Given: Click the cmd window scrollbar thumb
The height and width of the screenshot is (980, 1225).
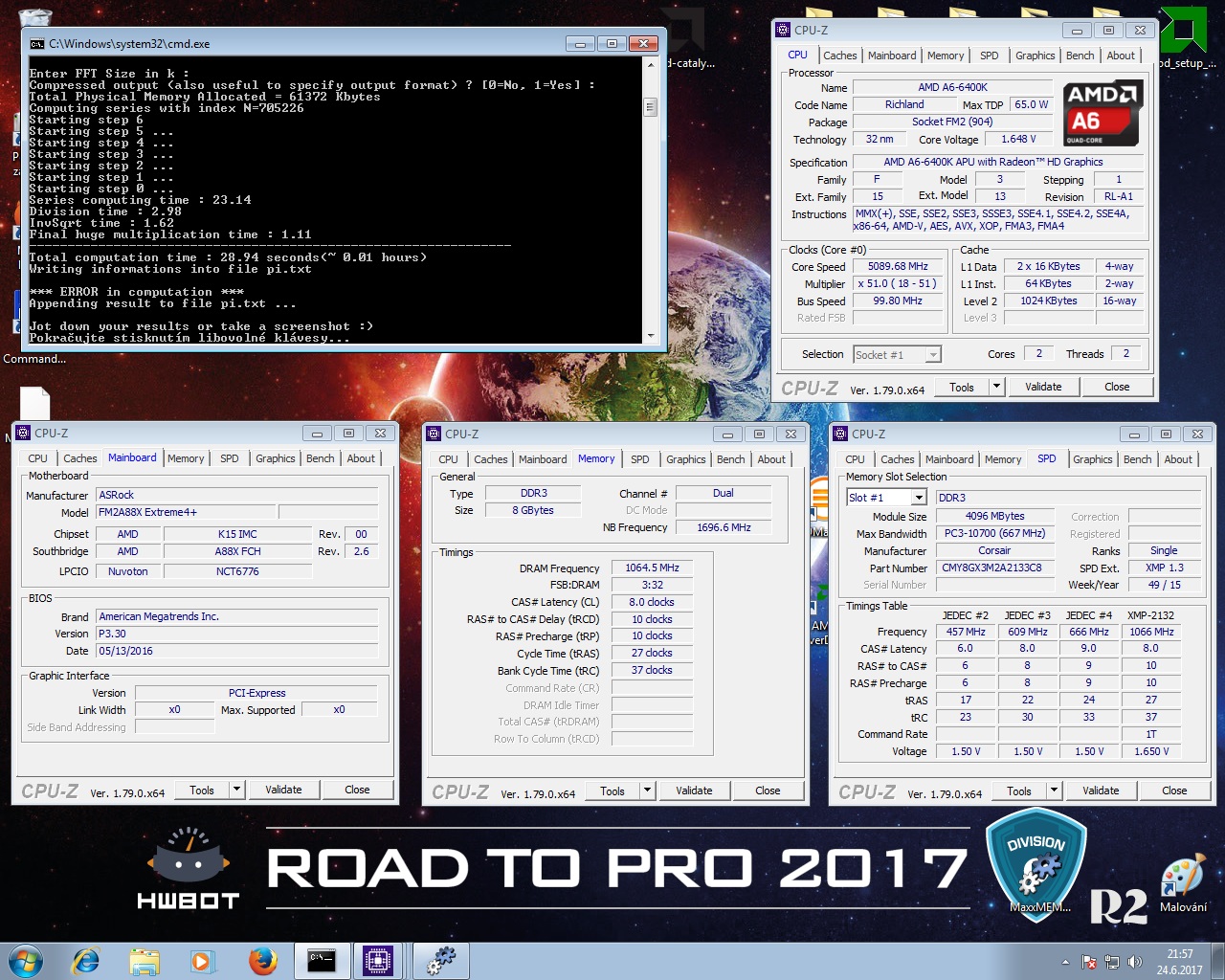Looking at the screenshot, I should point(651,107).
